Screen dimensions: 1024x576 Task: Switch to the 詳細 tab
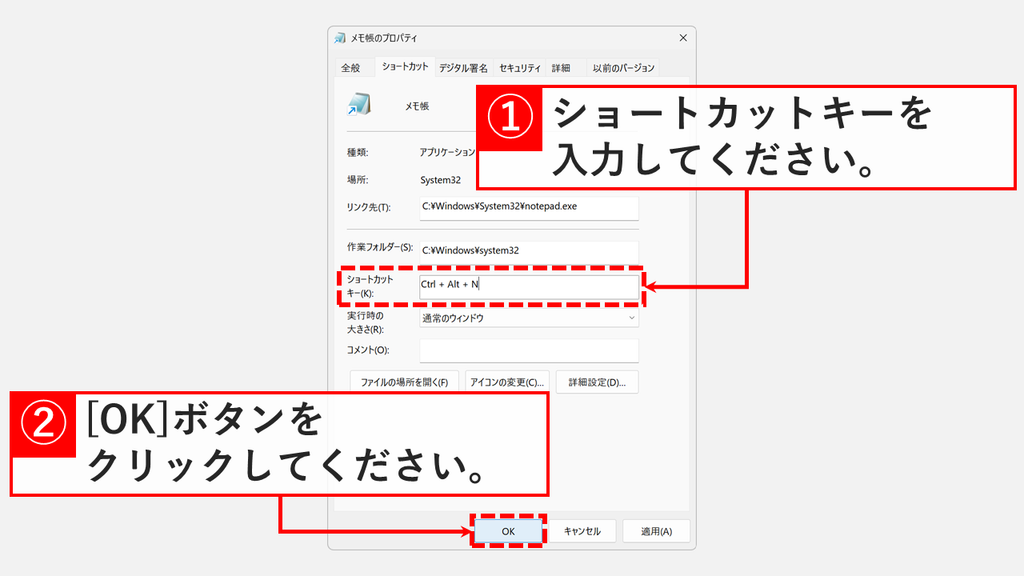click(x=561, y=68)
